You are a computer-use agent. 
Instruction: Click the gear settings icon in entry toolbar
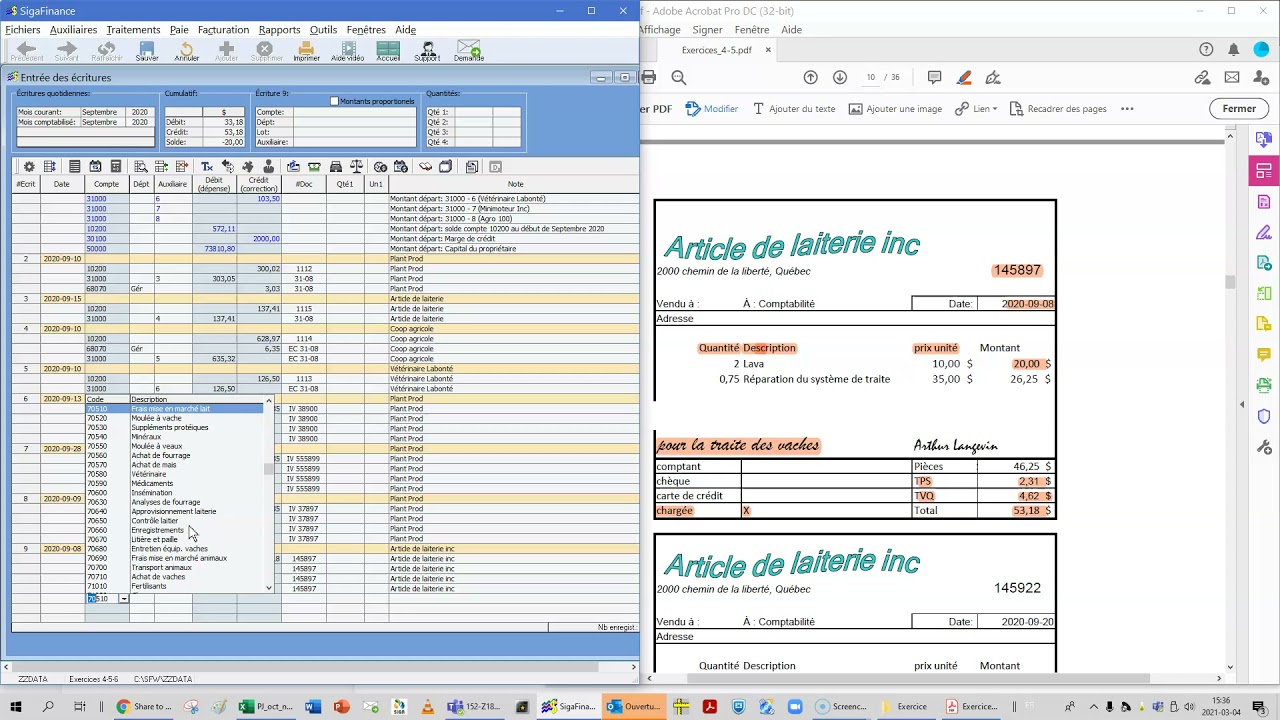[x=29, y=167]
